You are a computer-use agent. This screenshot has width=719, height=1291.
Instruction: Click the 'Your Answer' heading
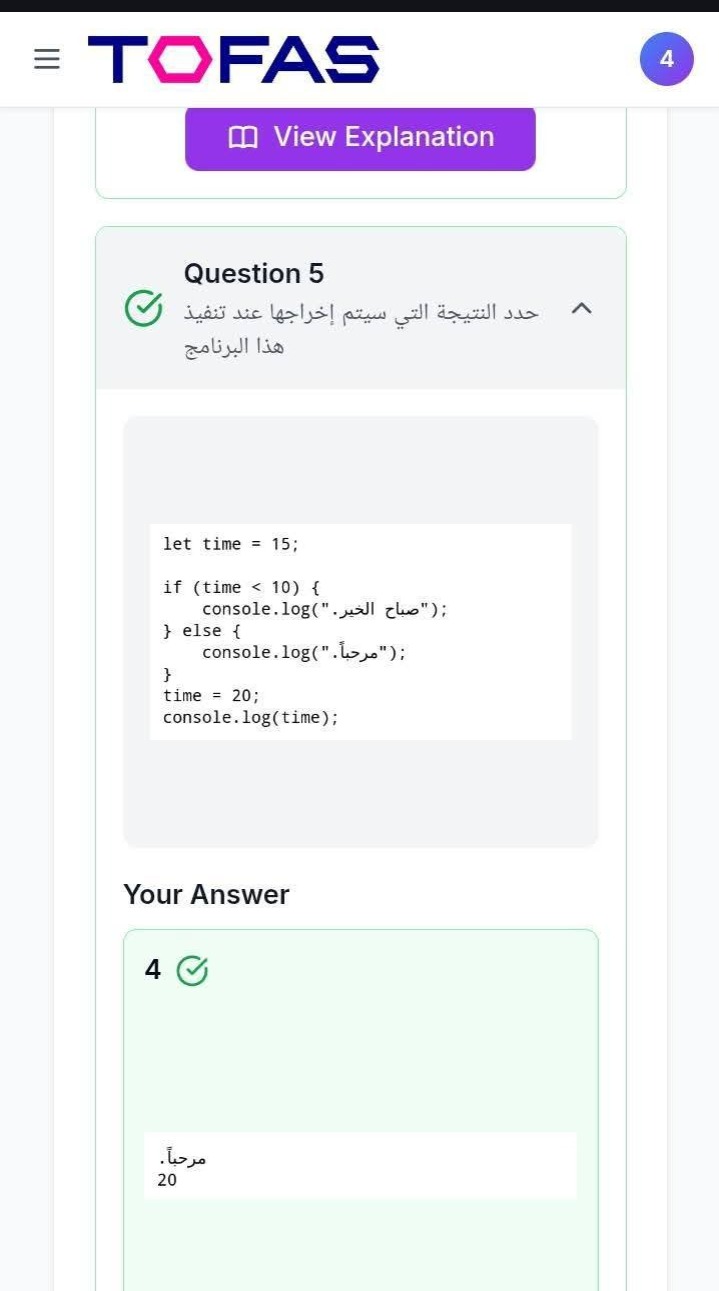pyautogui.click(x=206, y=894)
